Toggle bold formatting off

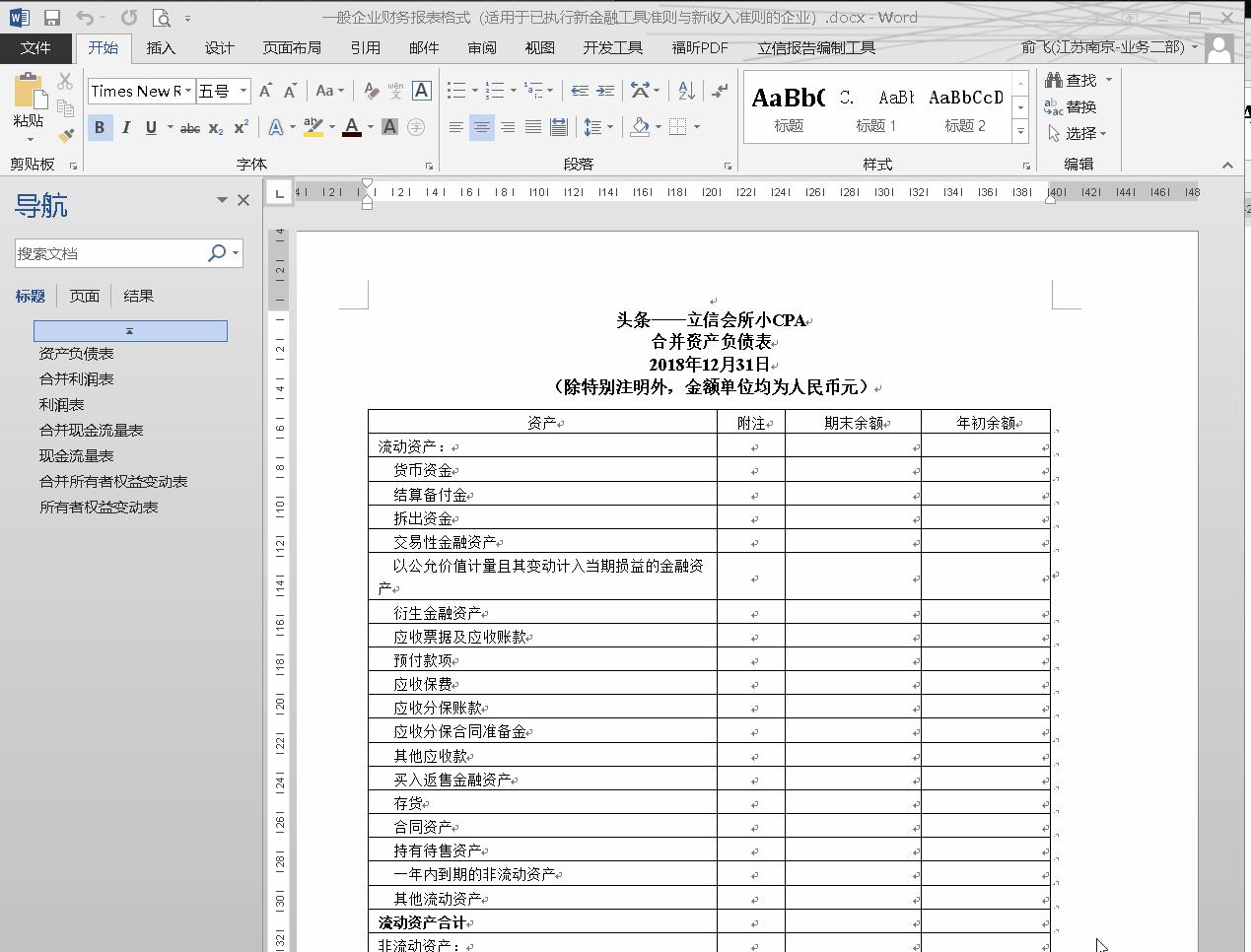100,126
